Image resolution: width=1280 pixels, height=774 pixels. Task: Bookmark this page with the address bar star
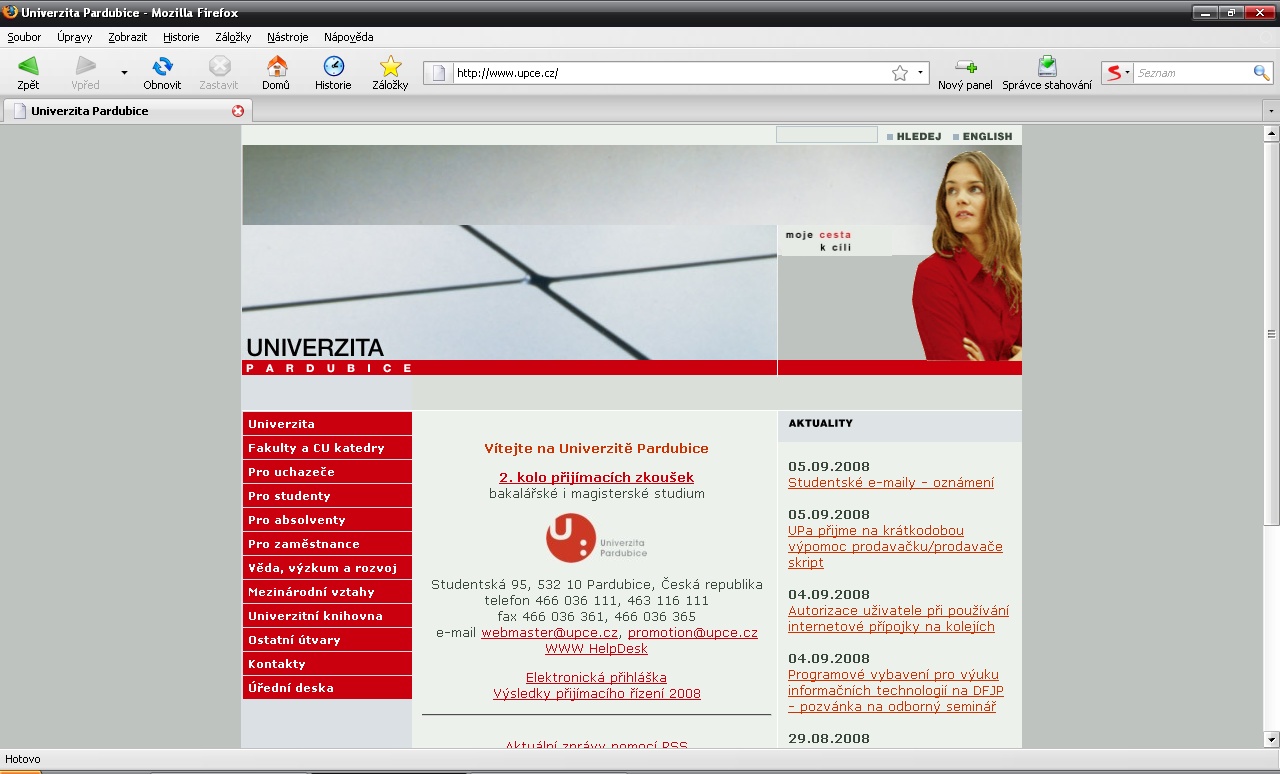900,73
